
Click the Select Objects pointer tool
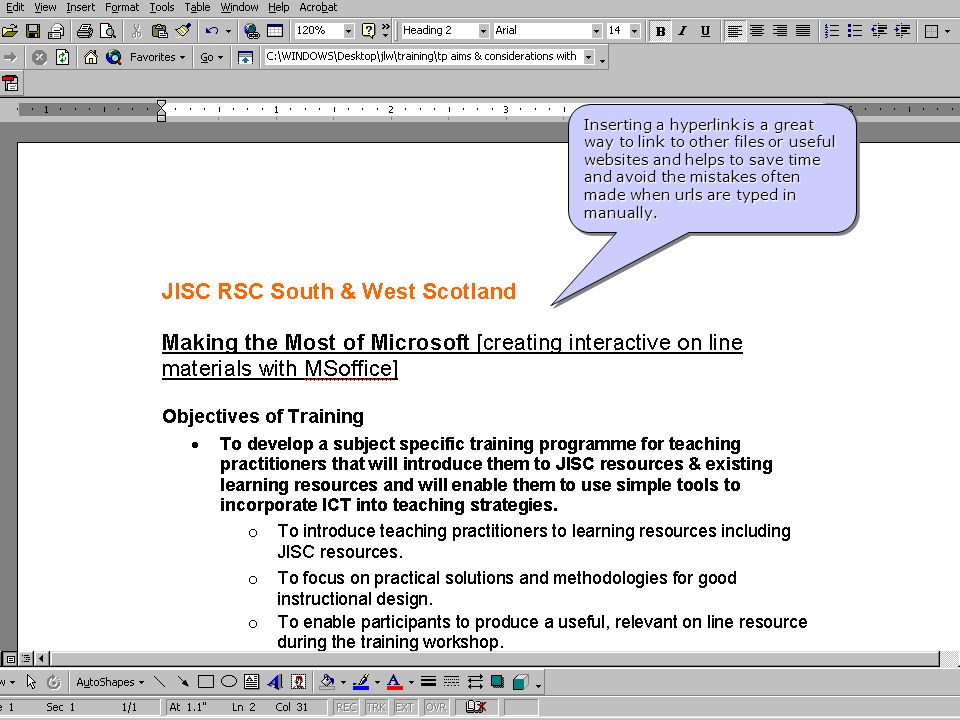tap(31, 681)
